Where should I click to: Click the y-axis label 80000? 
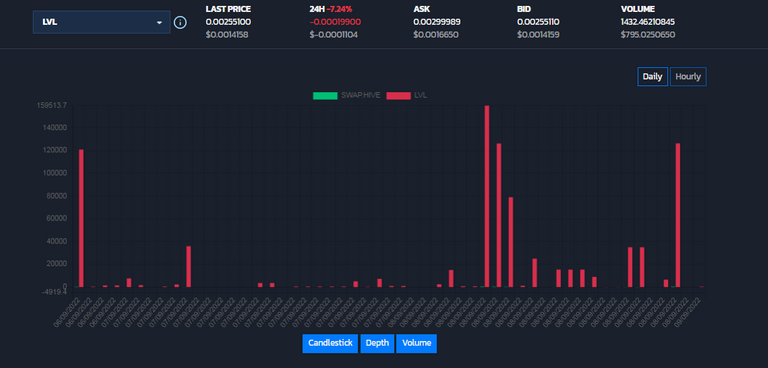(x=56, y=196)
